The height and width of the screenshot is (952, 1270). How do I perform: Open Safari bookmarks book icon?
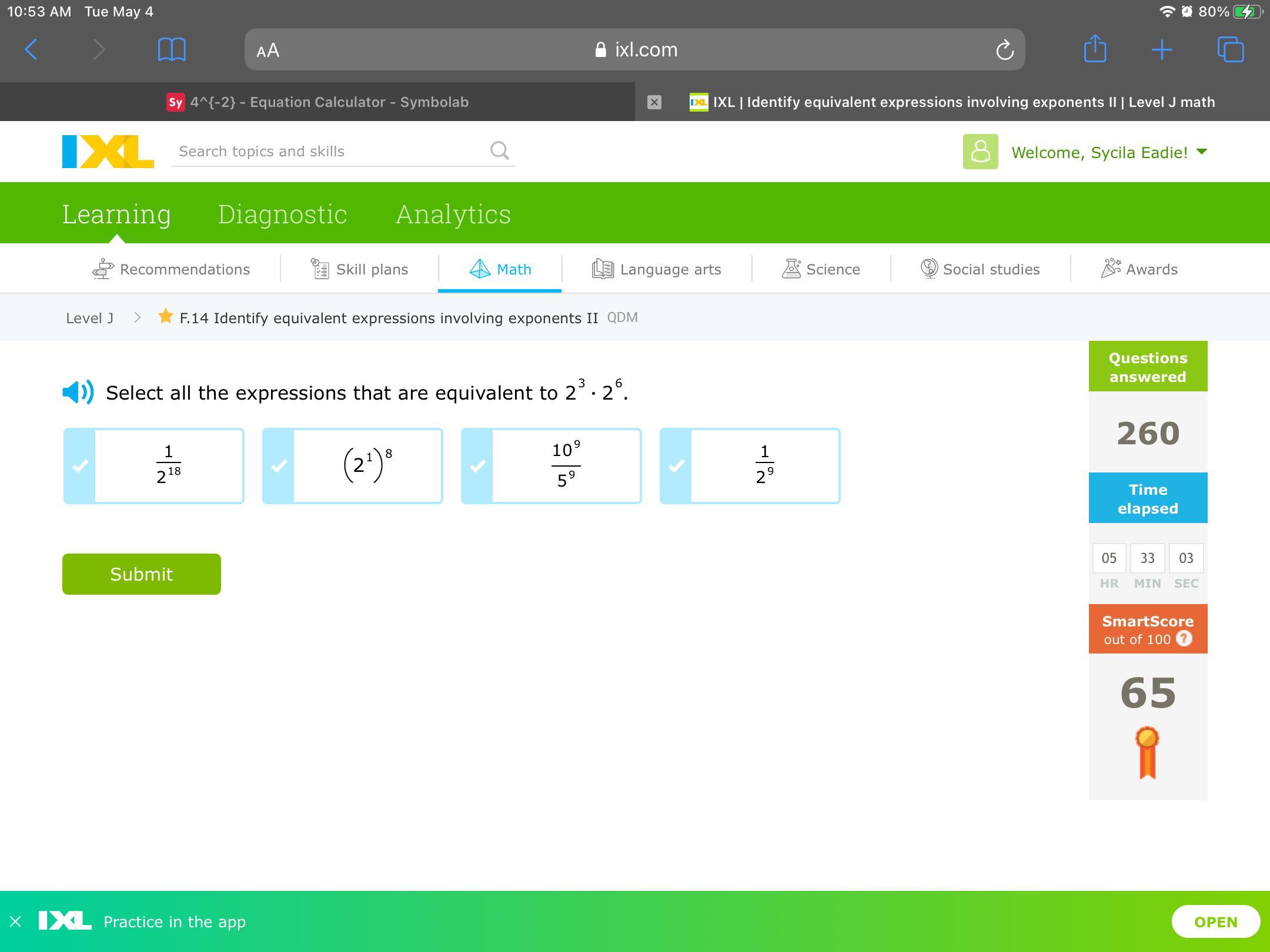pos(172,49)
